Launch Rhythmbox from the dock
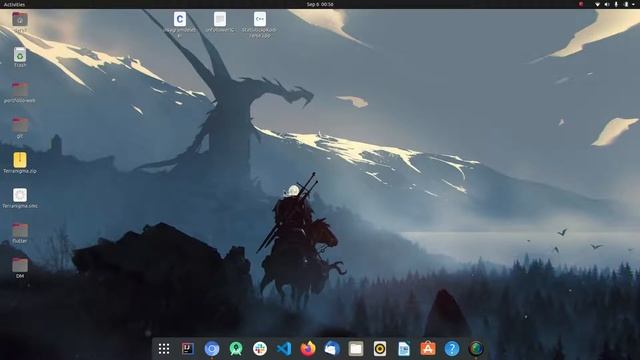The height and width of the screenshot is (360, 640). pos(380,349)
